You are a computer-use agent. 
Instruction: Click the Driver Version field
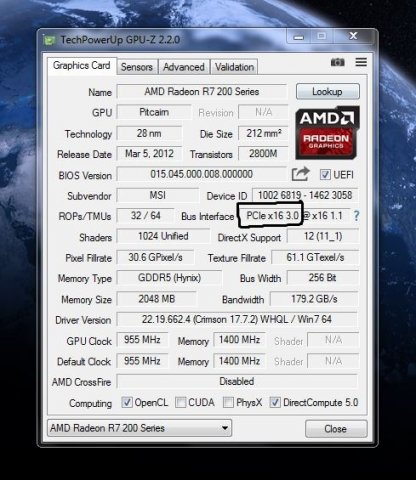pyautogui.click(x=237, y=320)
